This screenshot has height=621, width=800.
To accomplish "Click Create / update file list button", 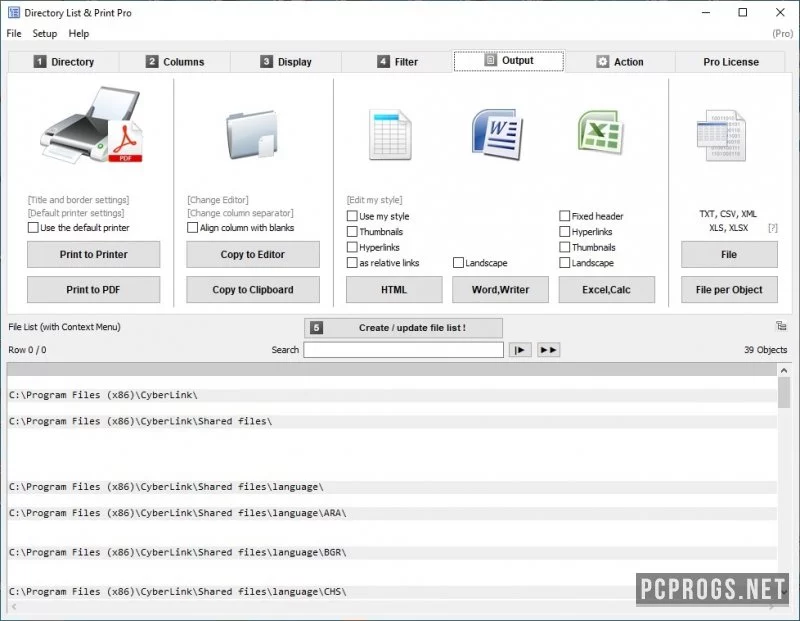I will [403, 328].
